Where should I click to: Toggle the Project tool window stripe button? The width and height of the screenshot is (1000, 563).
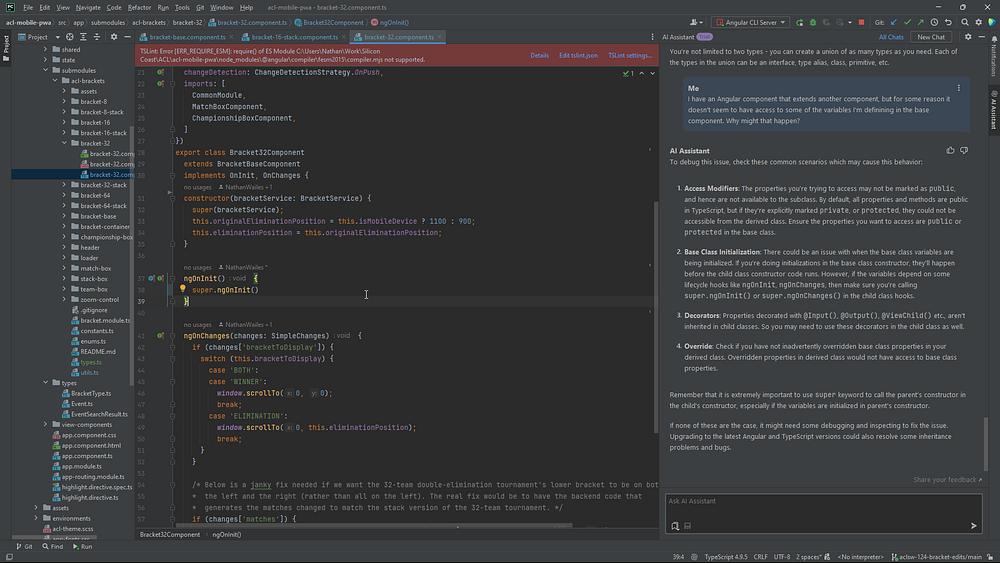pos(5,44)
